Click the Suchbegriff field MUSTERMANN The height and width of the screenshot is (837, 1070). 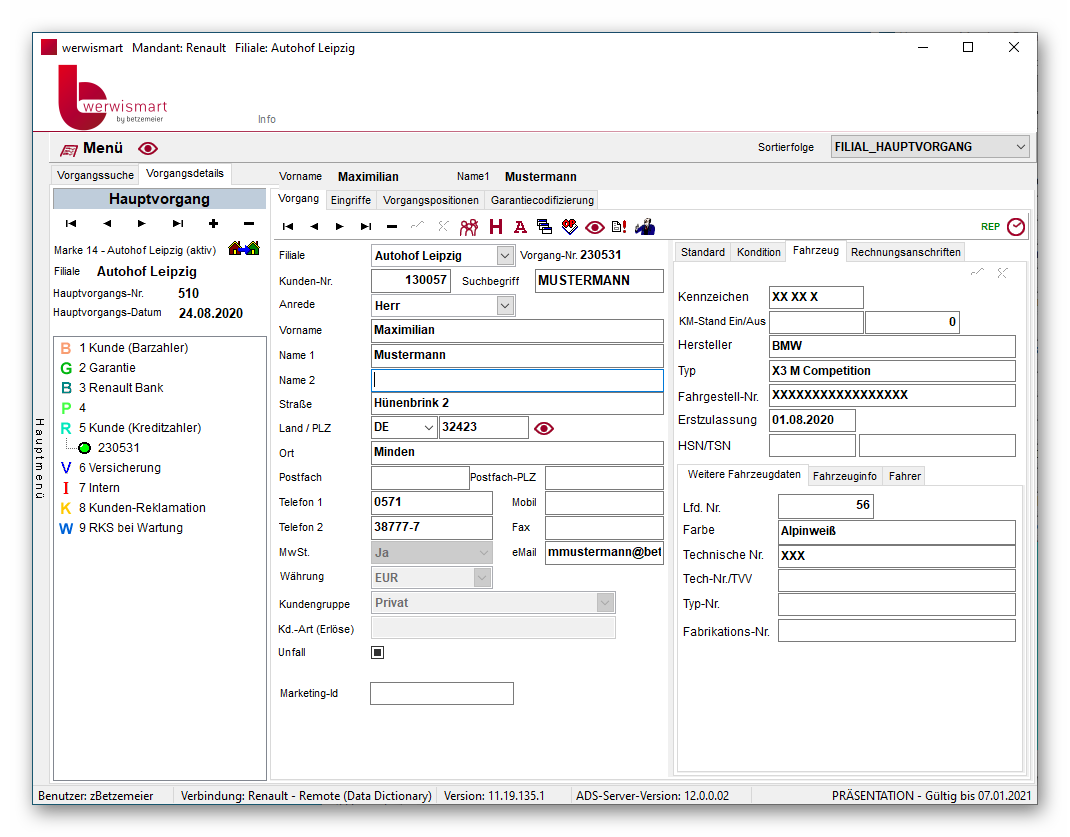coord(599,281)
